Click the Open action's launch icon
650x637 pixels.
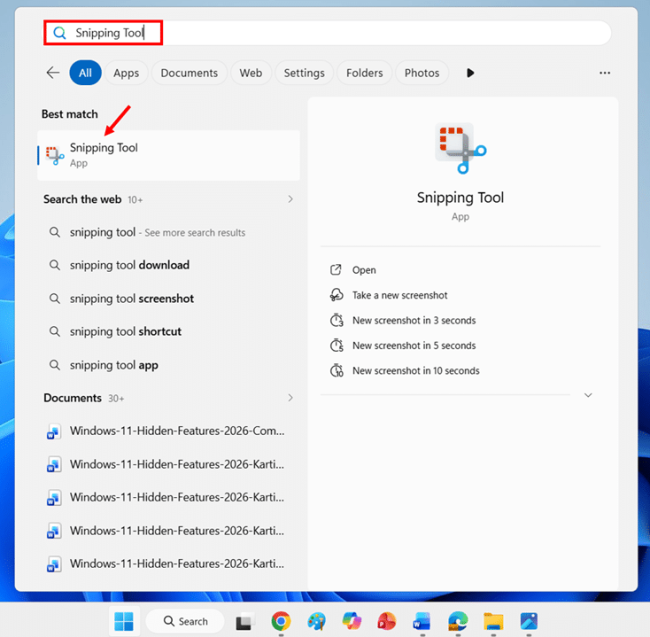pyautogui.click(x=335, y=270)
